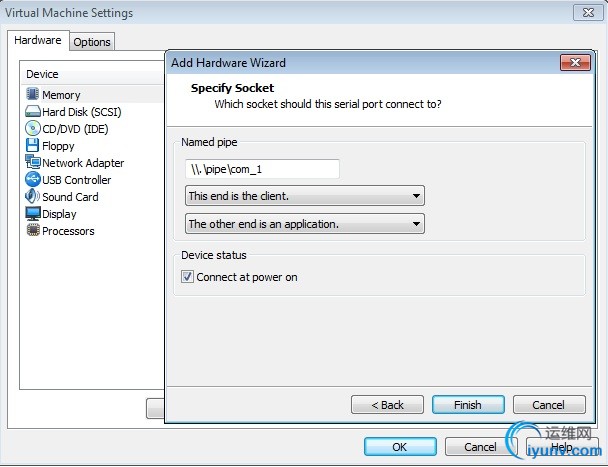Select Floppy device row
608x467 pixels.
pyautogui.click(x=92, y=146)
